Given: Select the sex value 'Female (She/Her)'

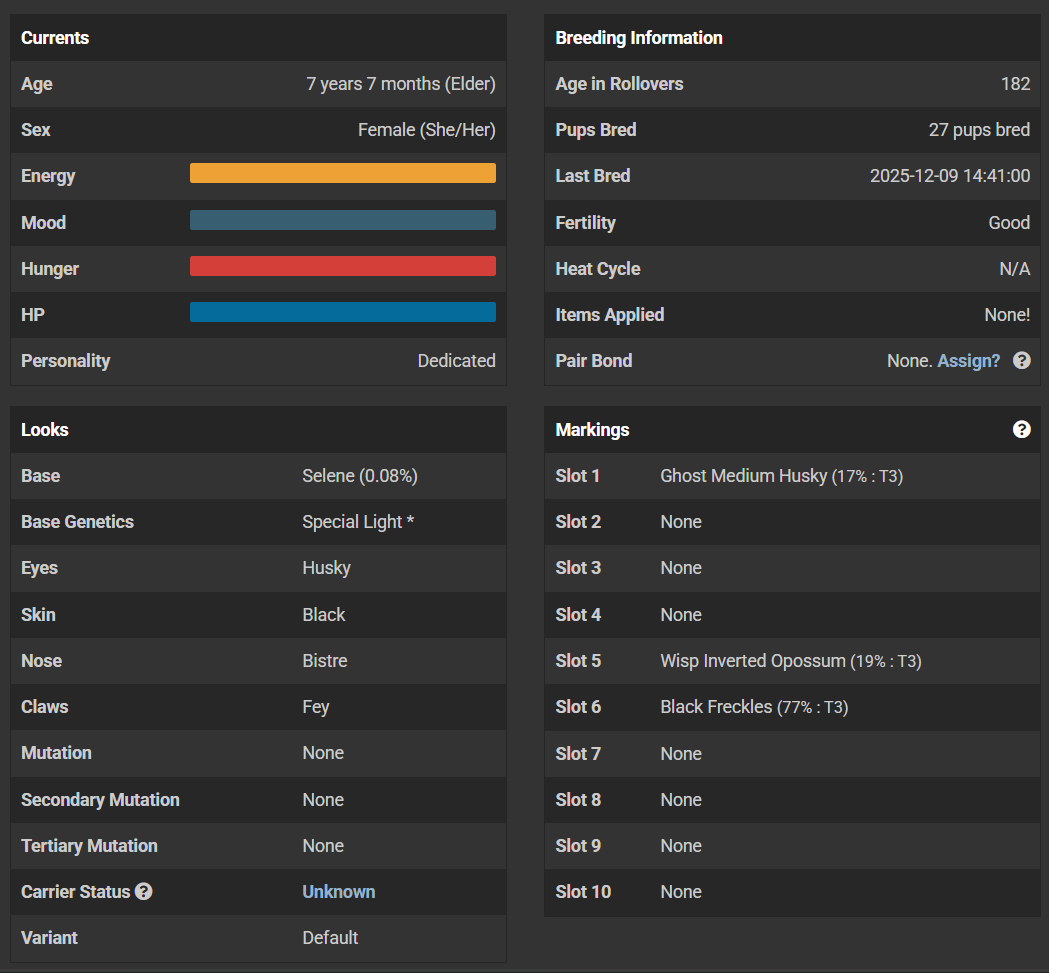Looking at the screenshot, I should 427,130.
